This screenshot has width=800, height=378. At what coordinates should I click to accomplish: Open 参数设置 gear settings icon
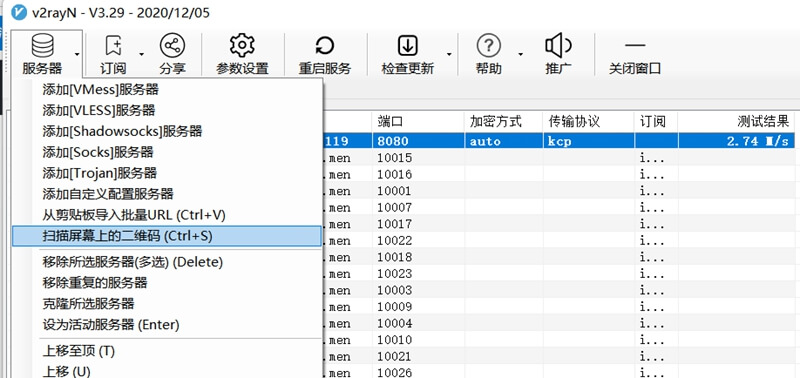(242, 45)
